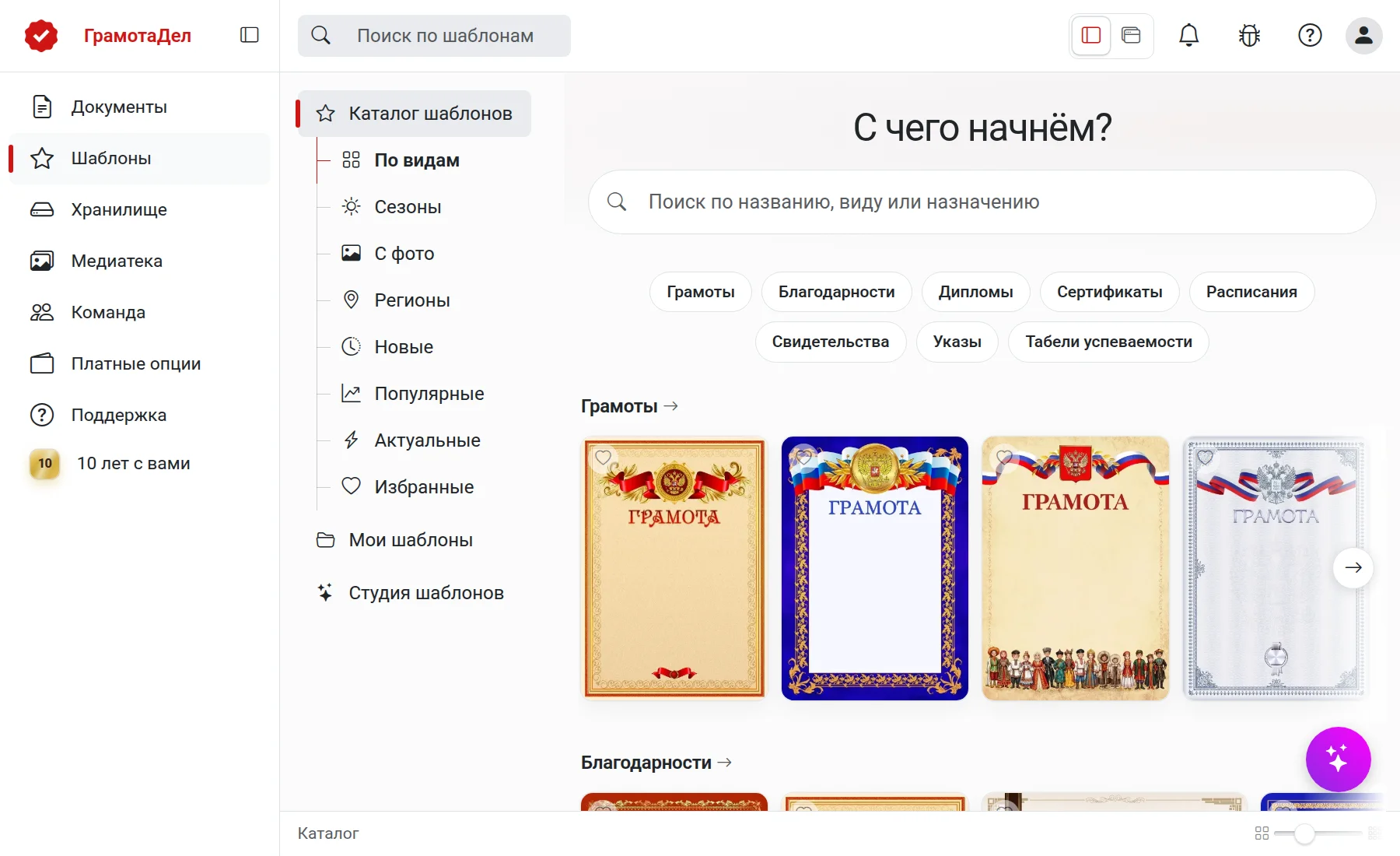1400x856 pixels.
Task: Favorite the silver Грамота template
Action: coord(1205,457)
